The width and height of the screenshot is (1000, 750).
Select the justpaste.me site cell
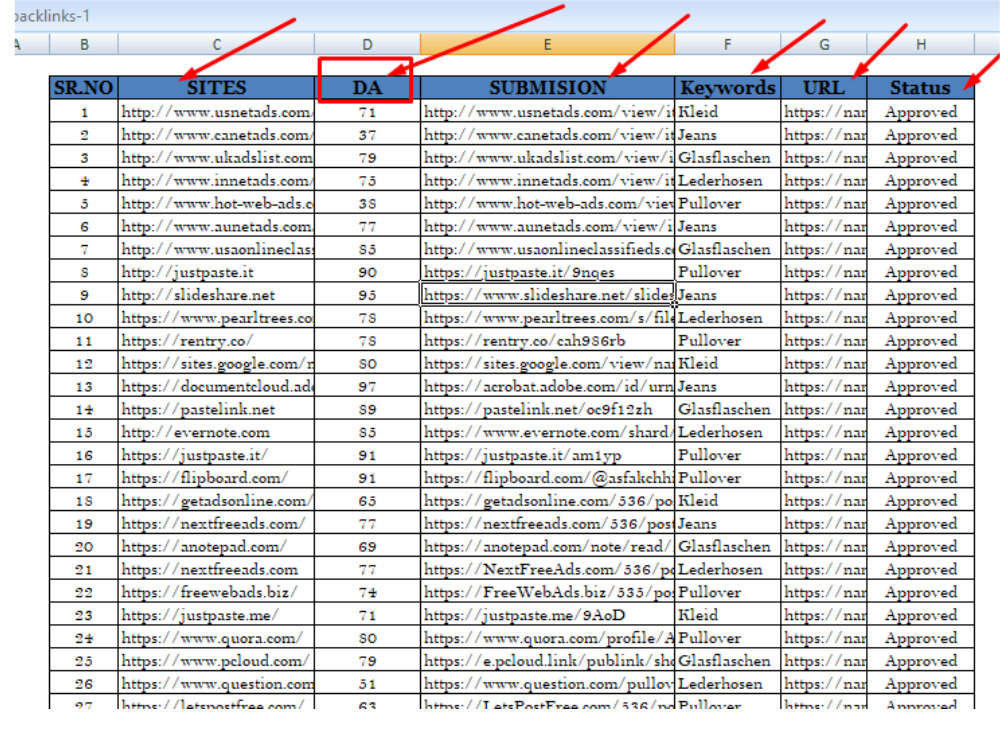point(216,615)
